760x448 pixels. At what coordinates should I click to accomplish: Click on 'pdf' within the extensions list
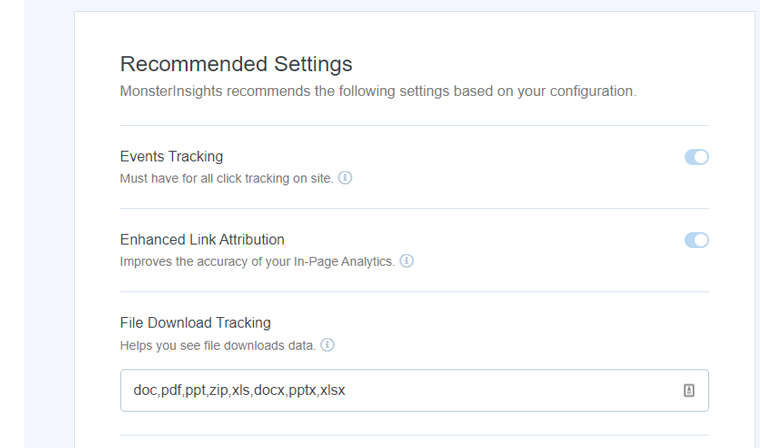tap(171, 390)
